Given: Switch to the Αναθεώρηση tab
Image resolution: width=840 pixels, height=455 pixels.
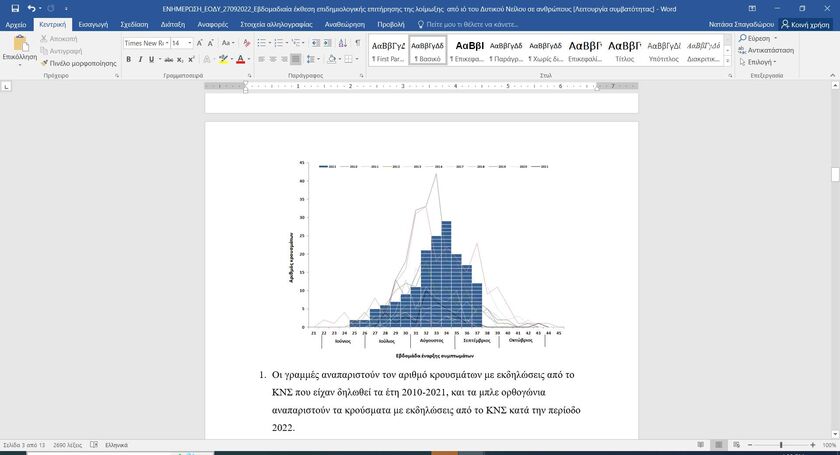Looking at the screenshot, I should pos(343,23).
